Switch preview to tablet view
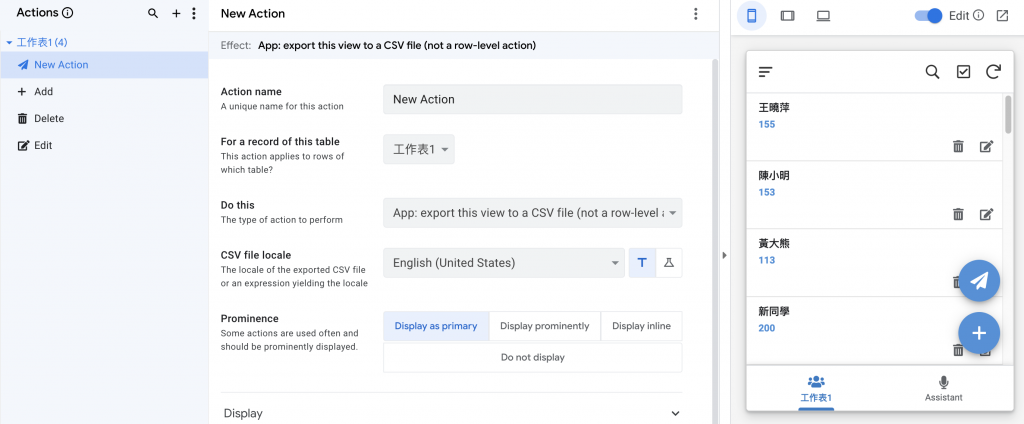 (x=787, y=16)
